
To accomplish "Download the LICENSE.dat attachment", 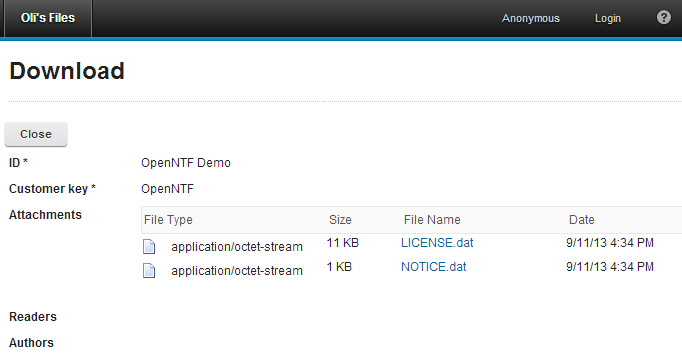I will tap(437, 243).
